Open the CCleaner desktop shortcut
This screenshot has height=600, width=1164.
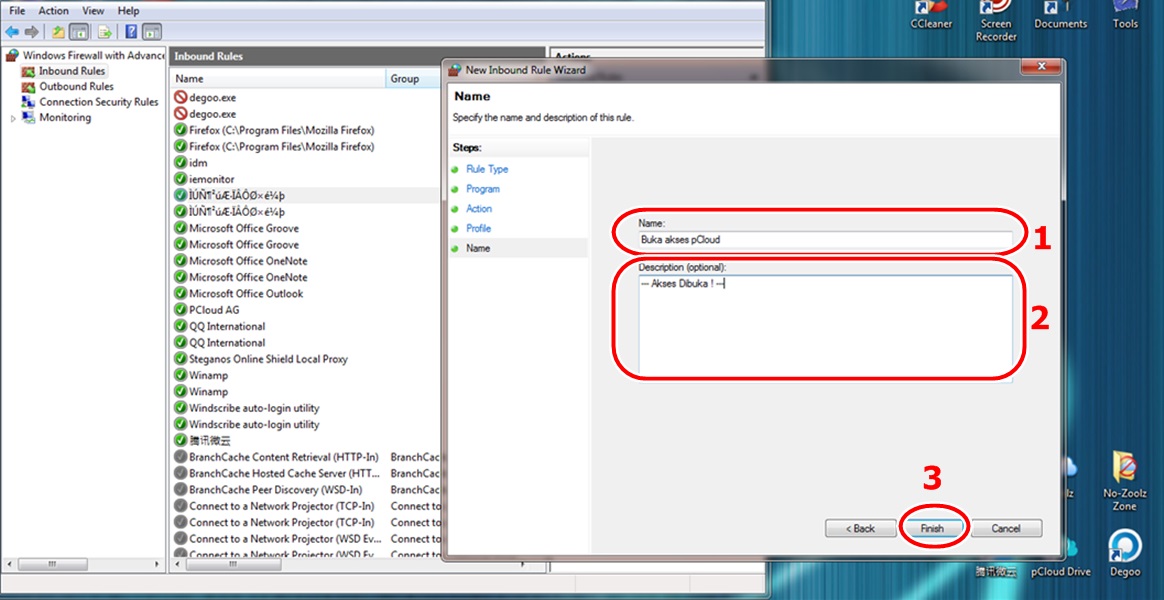pos(931,15)
